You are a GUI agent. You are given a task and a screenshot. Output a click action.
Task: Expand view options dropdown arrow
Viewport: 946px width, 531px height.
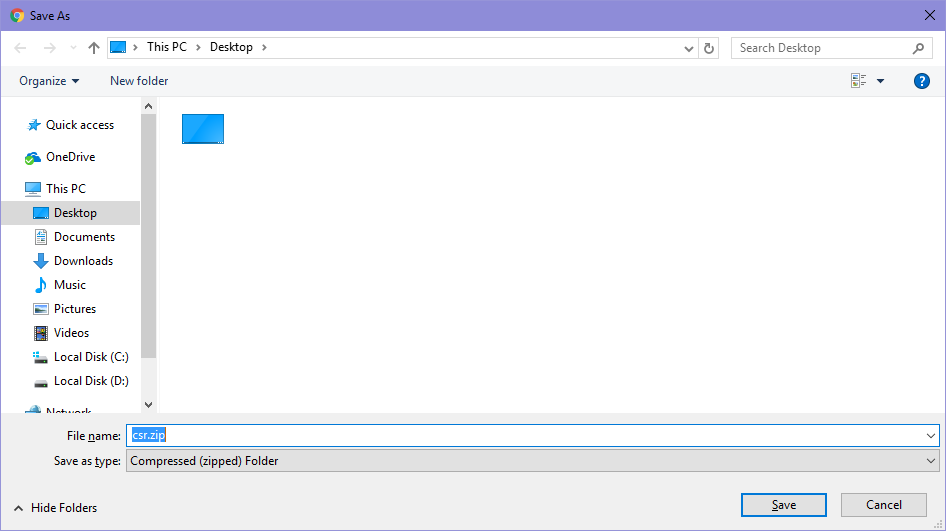click(881, 81)
